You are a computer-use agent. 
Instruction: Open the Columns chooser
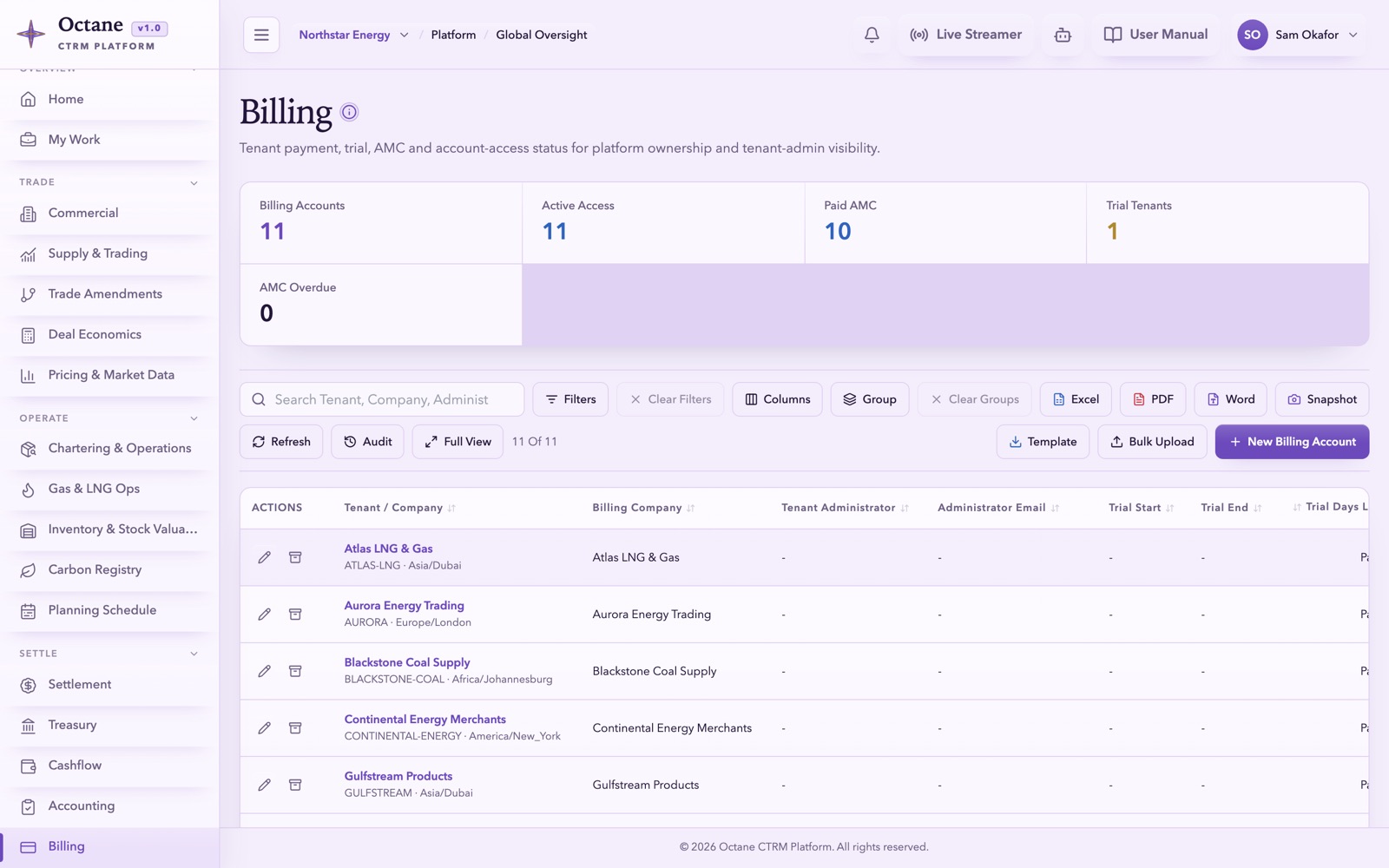coord(777,399)
